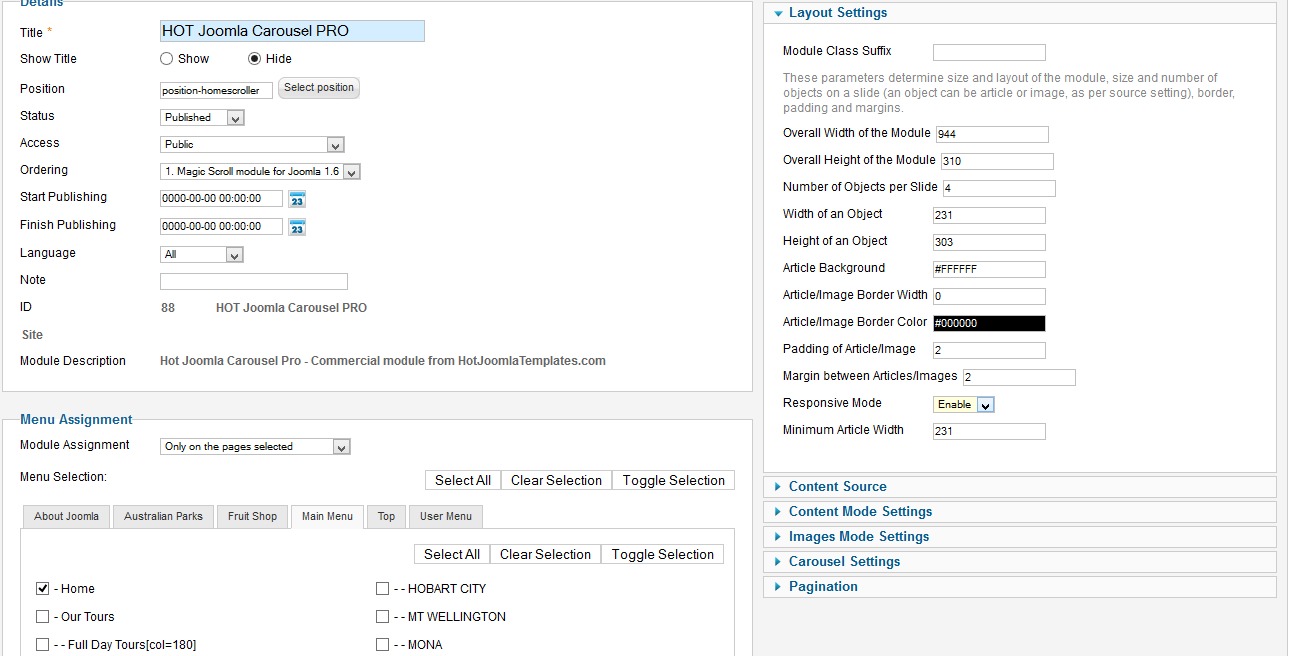Click the module ID value 88
The height and width of the screenshot is (656, 1289).
[x=168, y=308]
